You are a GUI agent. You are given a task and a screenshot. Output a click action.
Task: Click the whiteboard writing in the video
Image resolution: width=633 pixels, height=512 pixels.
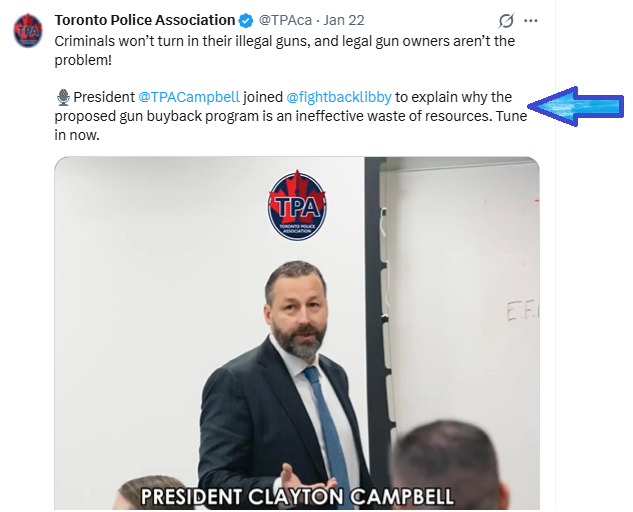pos(522,312)
